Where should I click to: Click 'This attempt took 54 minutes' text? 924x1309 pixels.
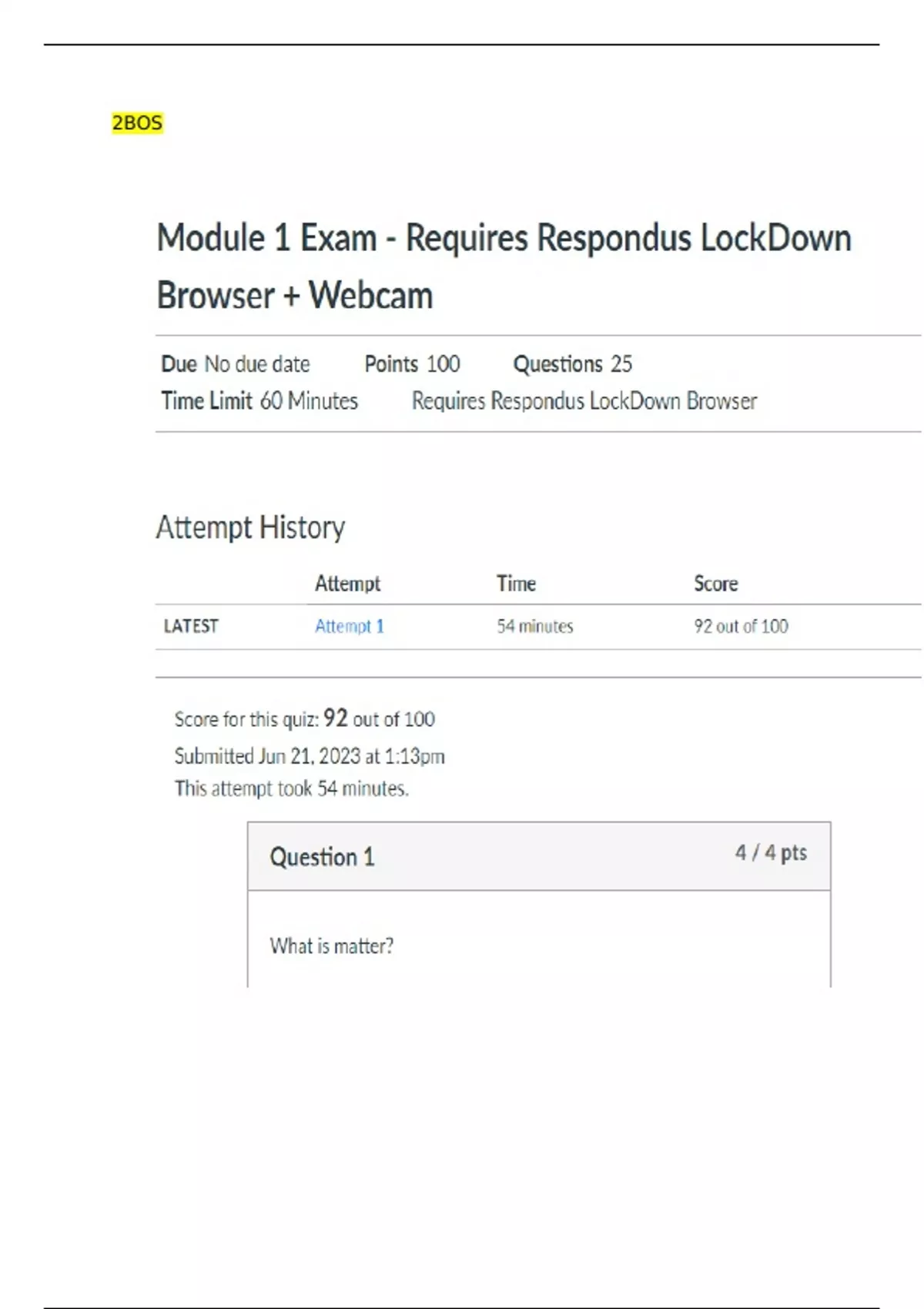tap(291, 788)
